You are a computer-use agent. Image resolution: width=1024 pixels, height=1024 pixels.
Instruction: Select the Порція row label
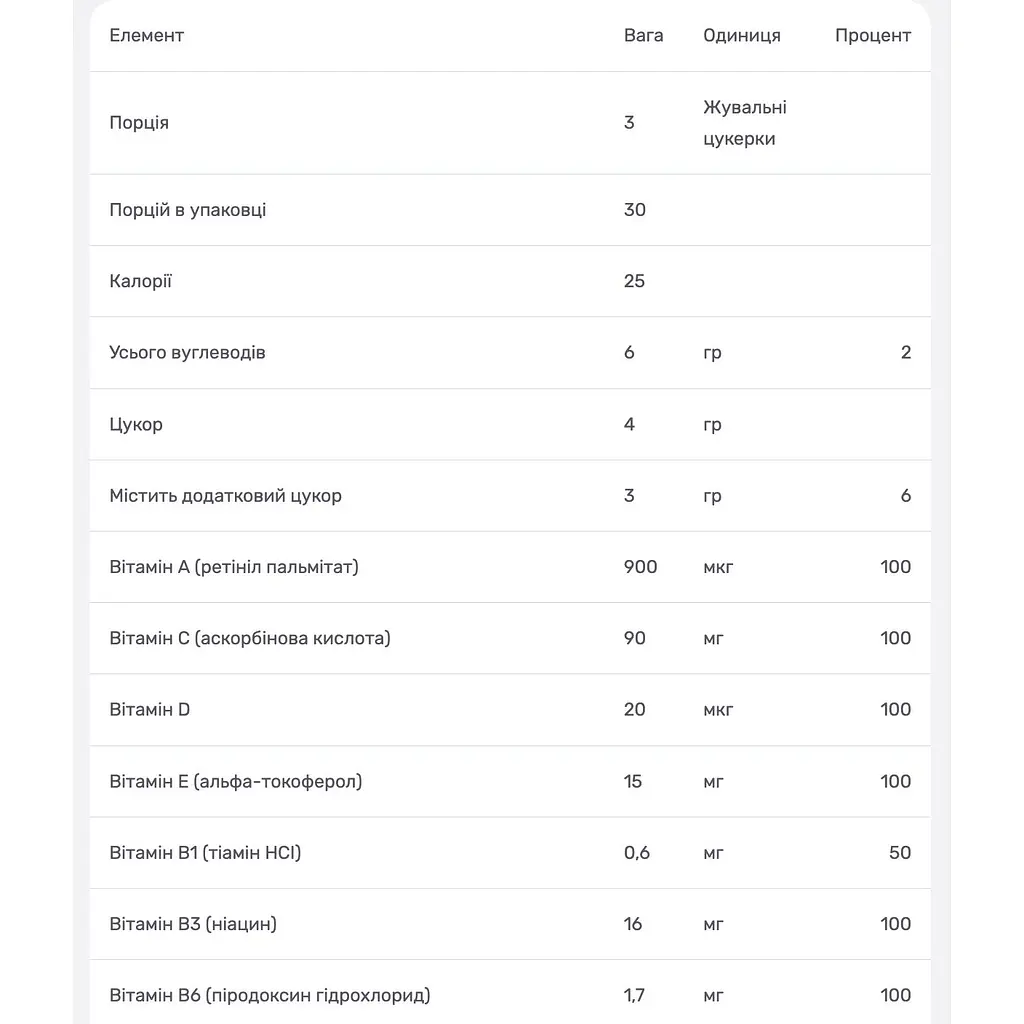(x=139, y=123)
